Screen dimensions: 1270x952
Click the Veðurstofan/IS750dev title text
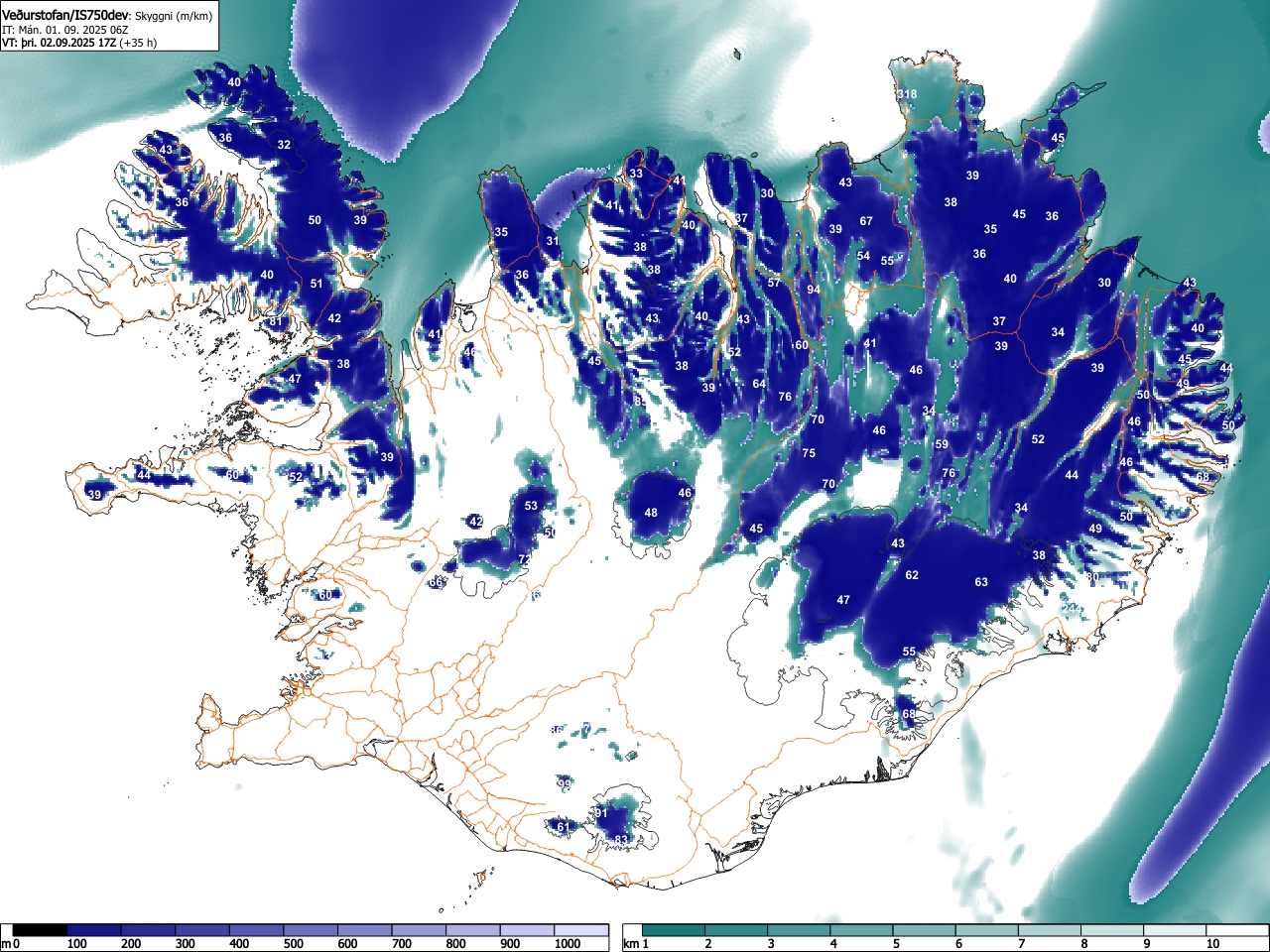pos(66,15)
